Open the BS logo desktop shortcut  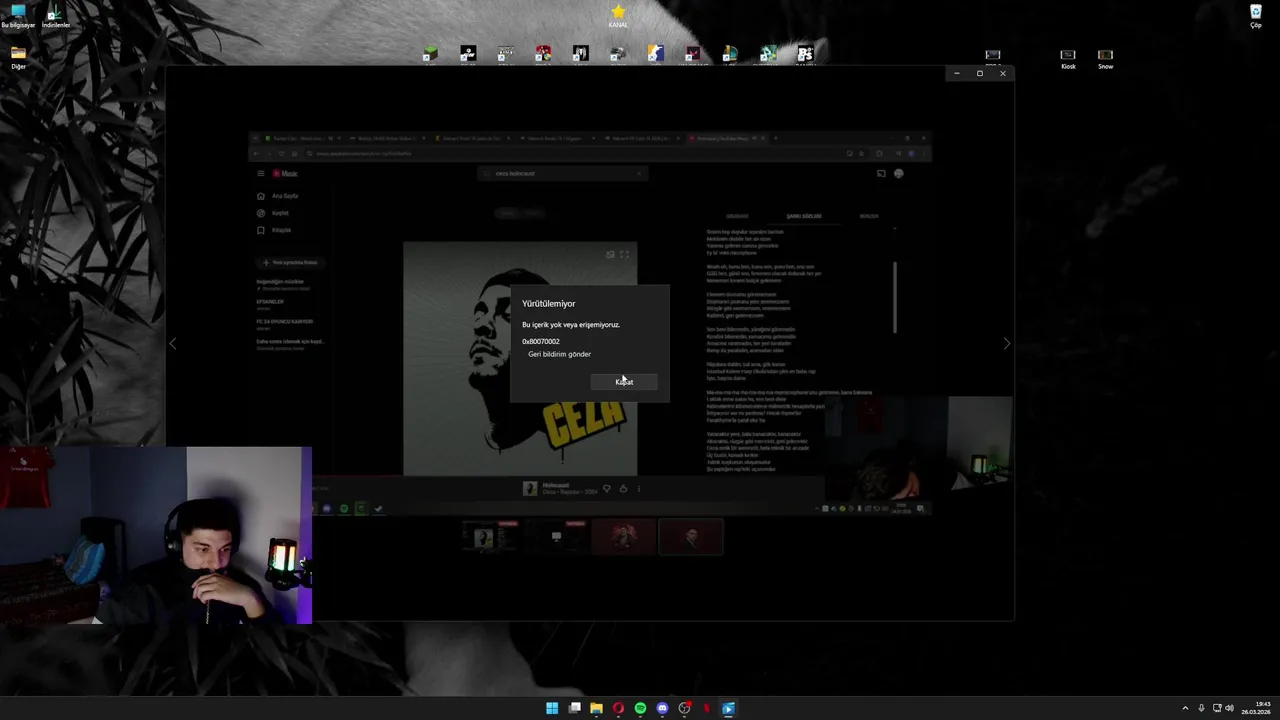tap(805, 54)
